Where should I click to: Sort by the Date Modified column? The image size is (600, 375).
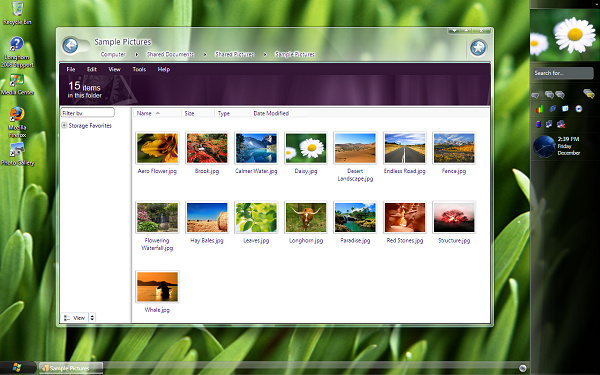tap(271, 113)
